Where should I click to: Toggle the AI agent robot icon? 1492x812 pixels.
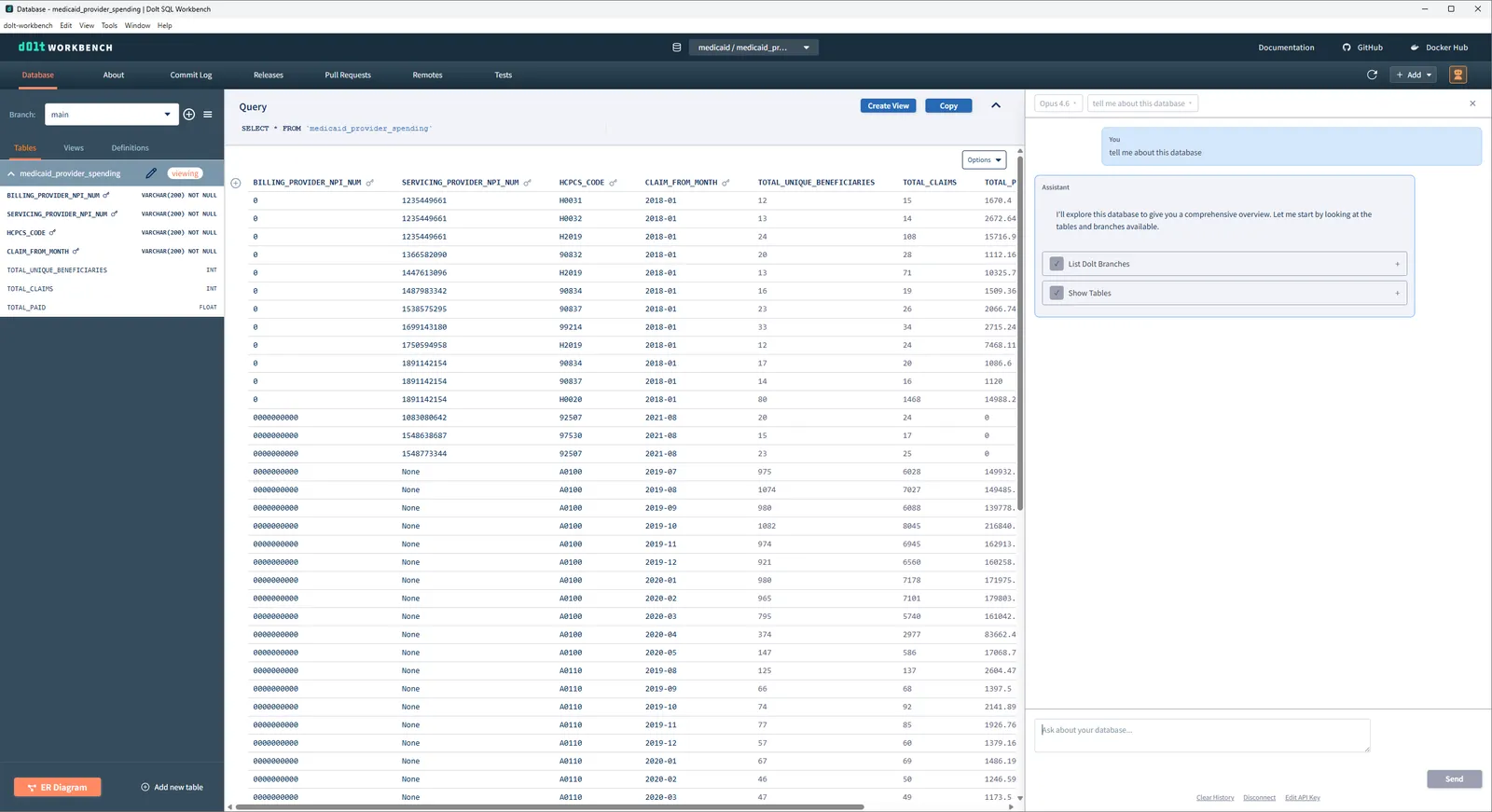(1458, 75)
